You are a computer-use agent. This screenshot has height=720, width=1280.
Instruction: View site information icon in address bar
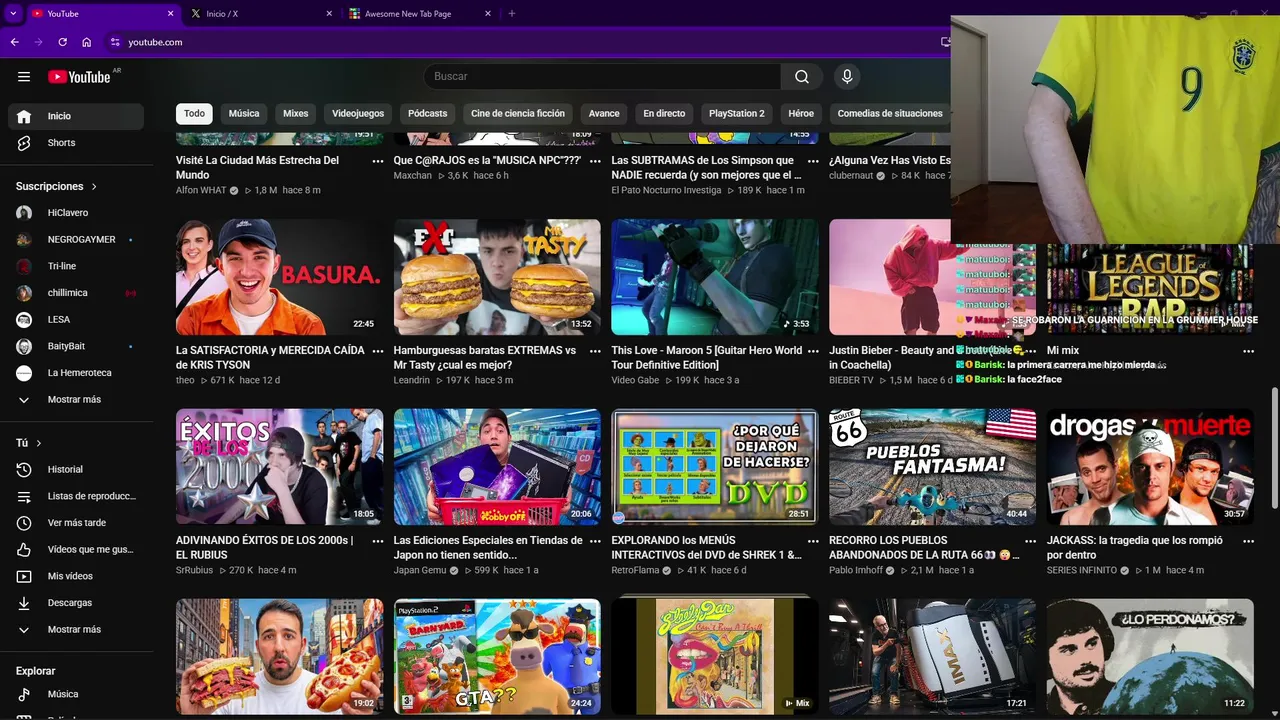pyautogui.click(x=115, y=42)
